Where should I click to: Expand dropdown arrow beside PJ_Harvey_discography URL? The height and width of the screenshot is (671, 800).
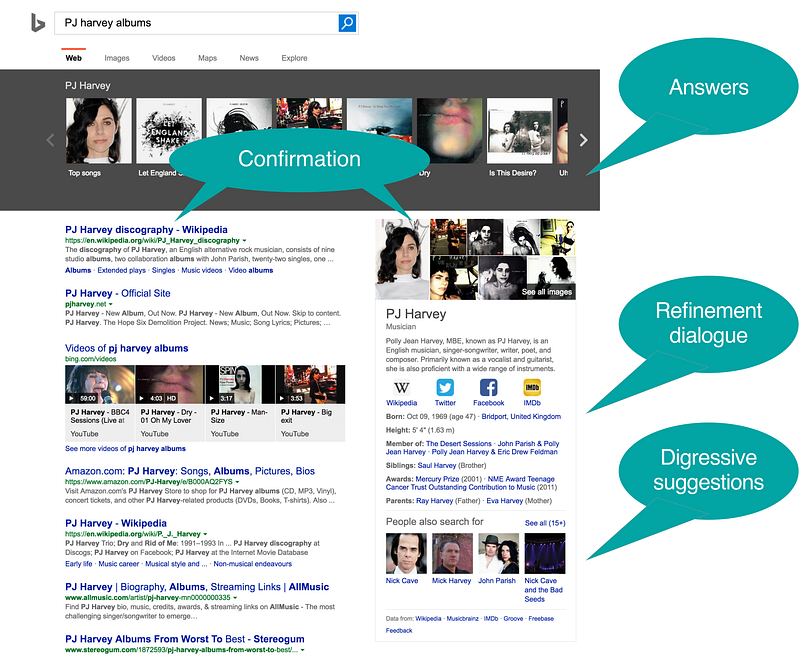coord(244,240)
